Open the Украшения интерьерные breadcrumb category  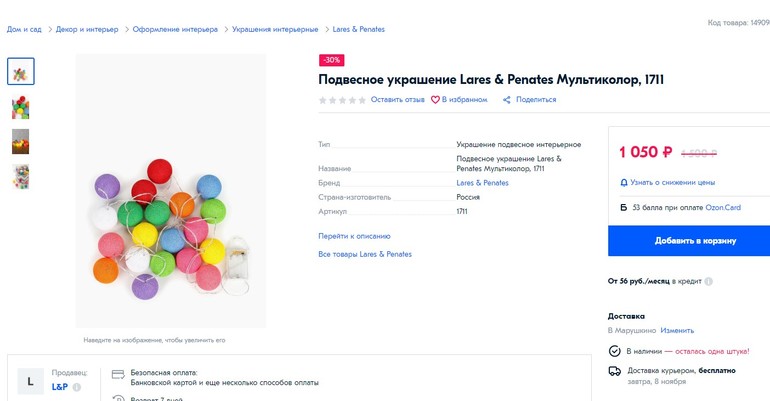tap(275, 30)
